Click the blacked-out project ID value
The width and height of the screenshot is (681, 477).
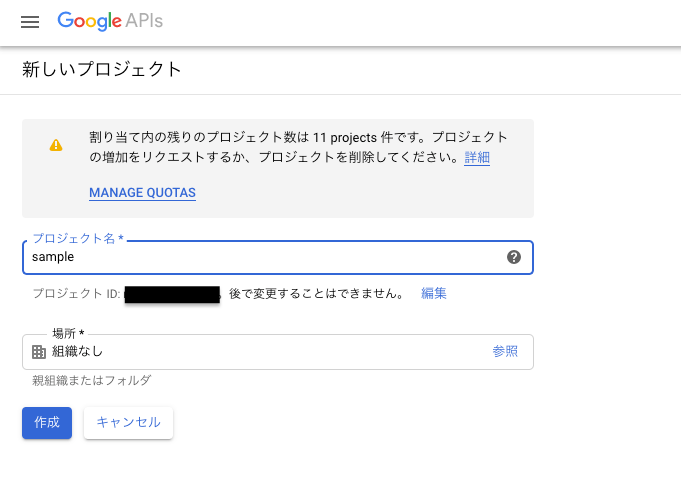click(172, 294)
